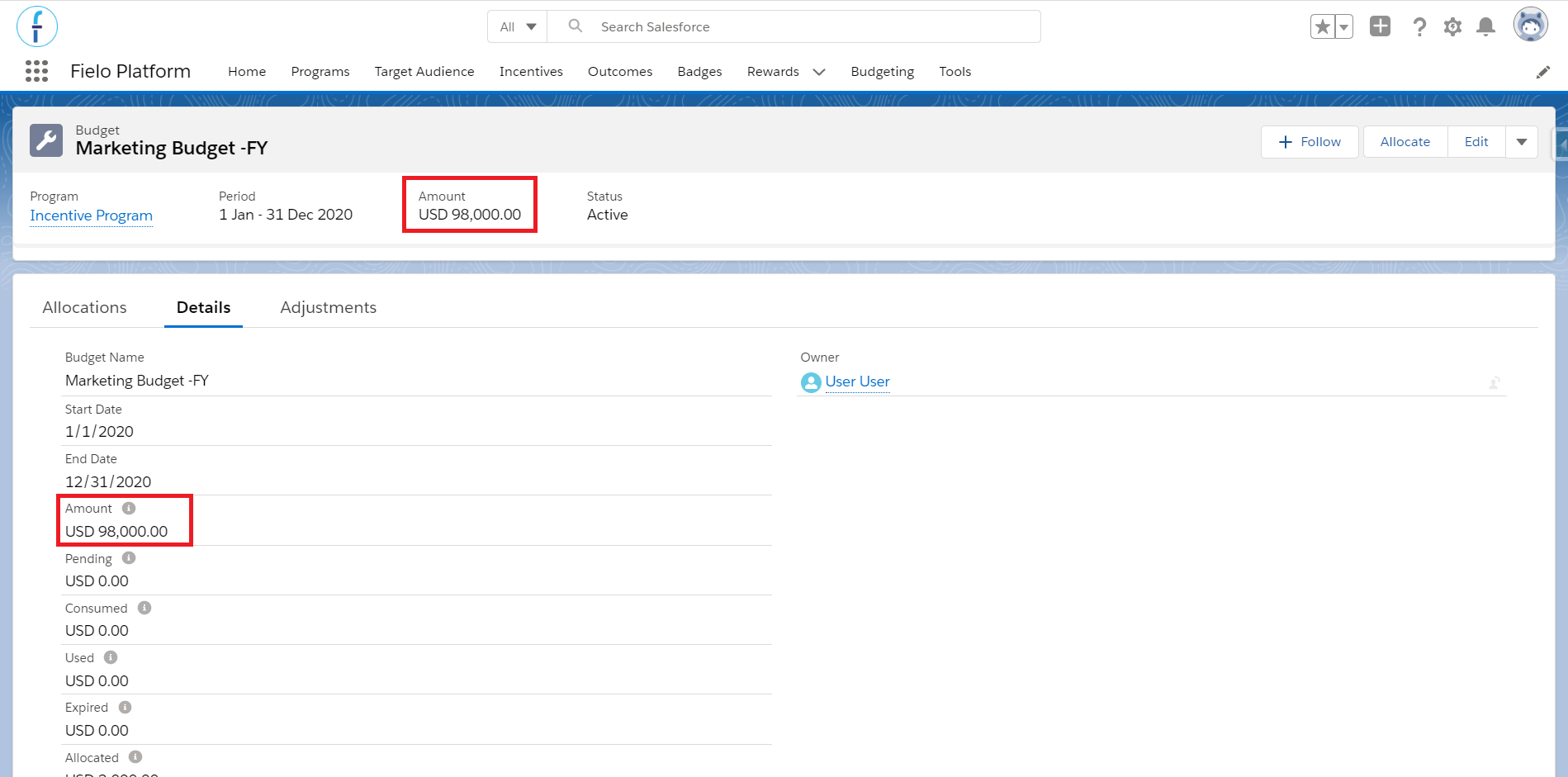Click the Used value 'USD 0.00'
This screenshot has height=777, width=1568.
point(97,681)
